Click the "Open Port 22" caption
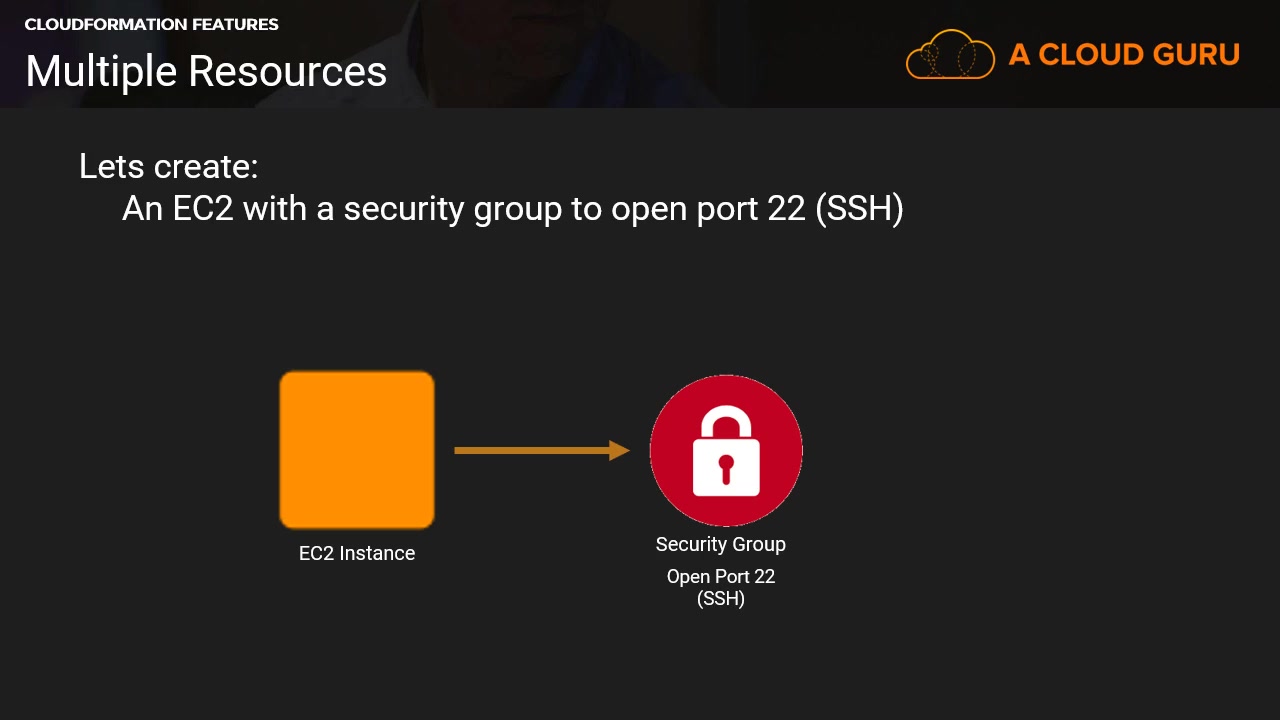 tap(720, 576)
